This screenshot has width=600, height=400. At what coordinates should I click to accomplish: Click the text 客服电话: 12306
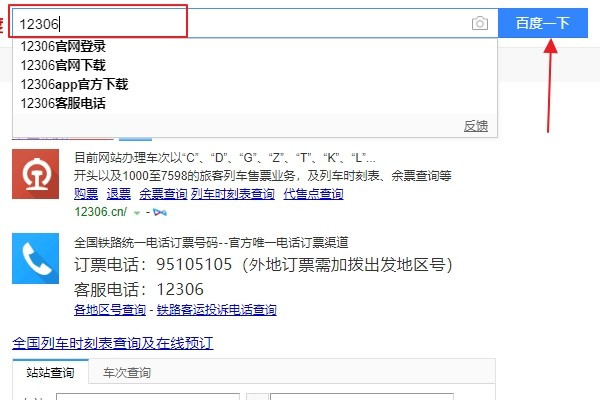139,289
